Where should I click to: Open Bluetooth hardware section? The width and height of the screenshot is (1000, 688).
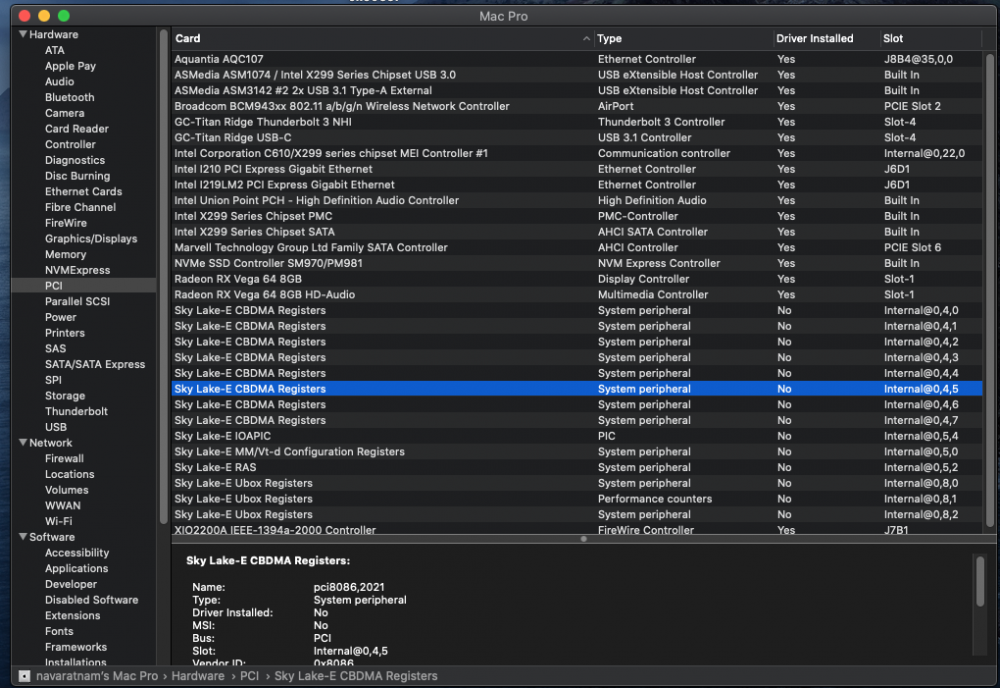(70, 97)
